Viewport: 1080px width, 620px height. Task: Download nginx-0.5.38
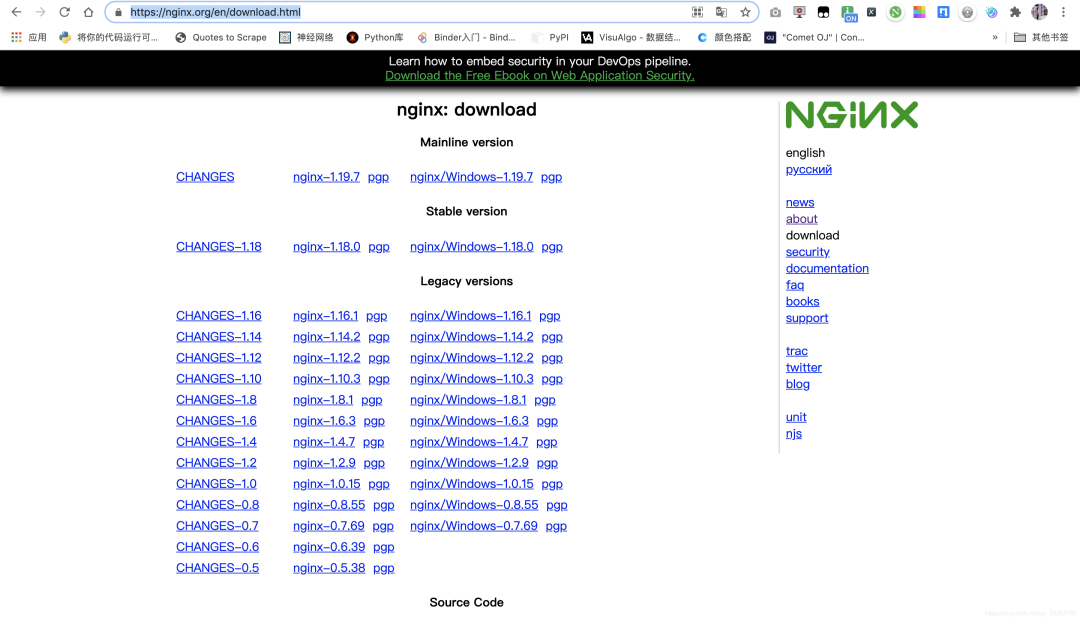pos(329,568)
